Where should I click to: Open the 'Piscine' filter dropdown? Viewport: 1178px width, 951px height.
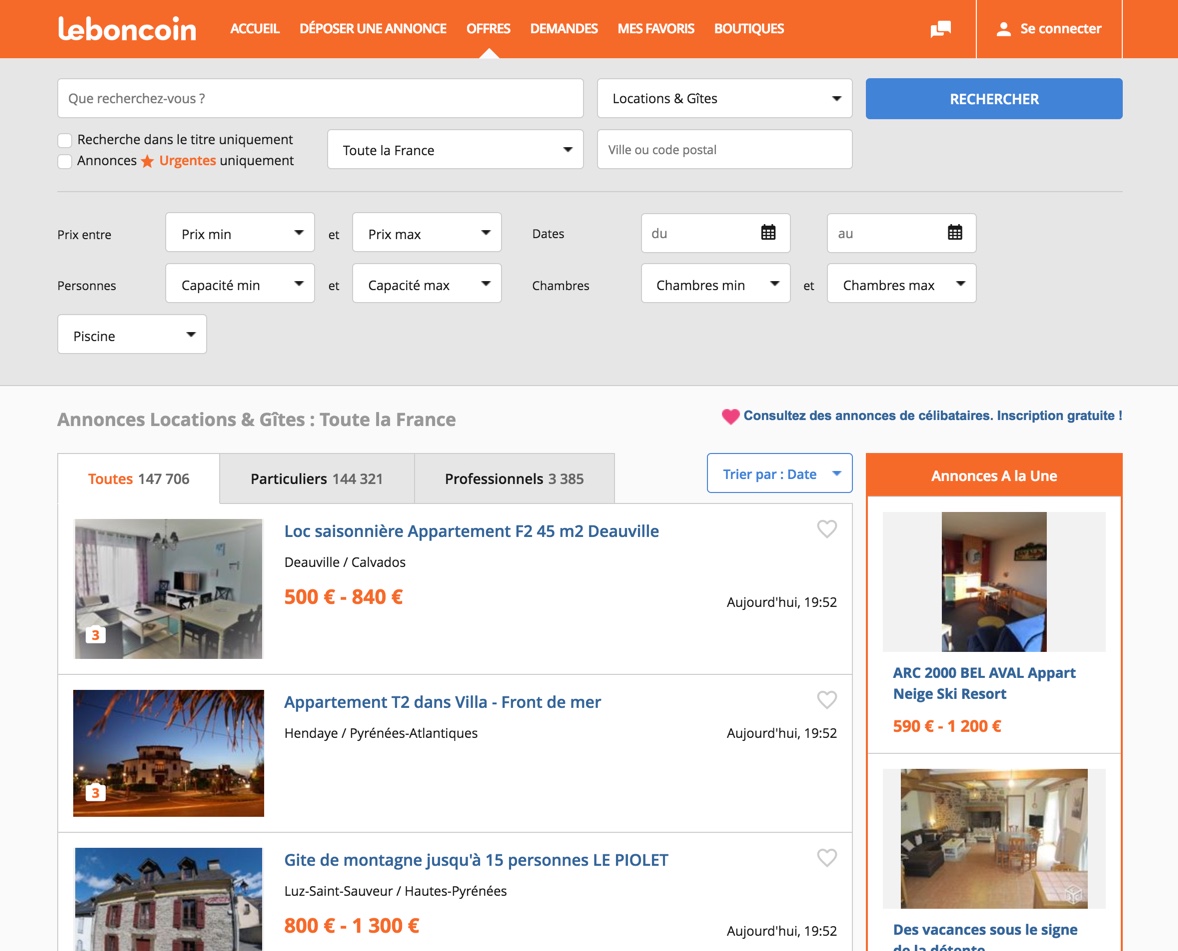tap(131, 335)
